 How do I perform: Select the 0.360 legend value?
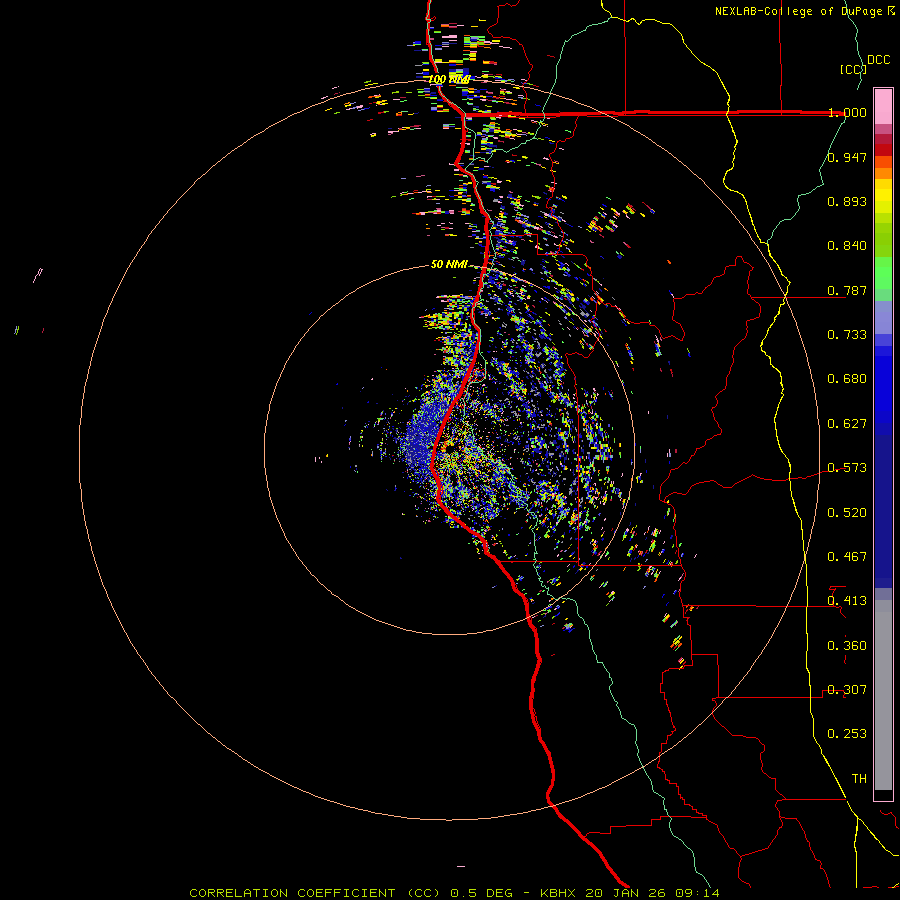pos(847,646)
